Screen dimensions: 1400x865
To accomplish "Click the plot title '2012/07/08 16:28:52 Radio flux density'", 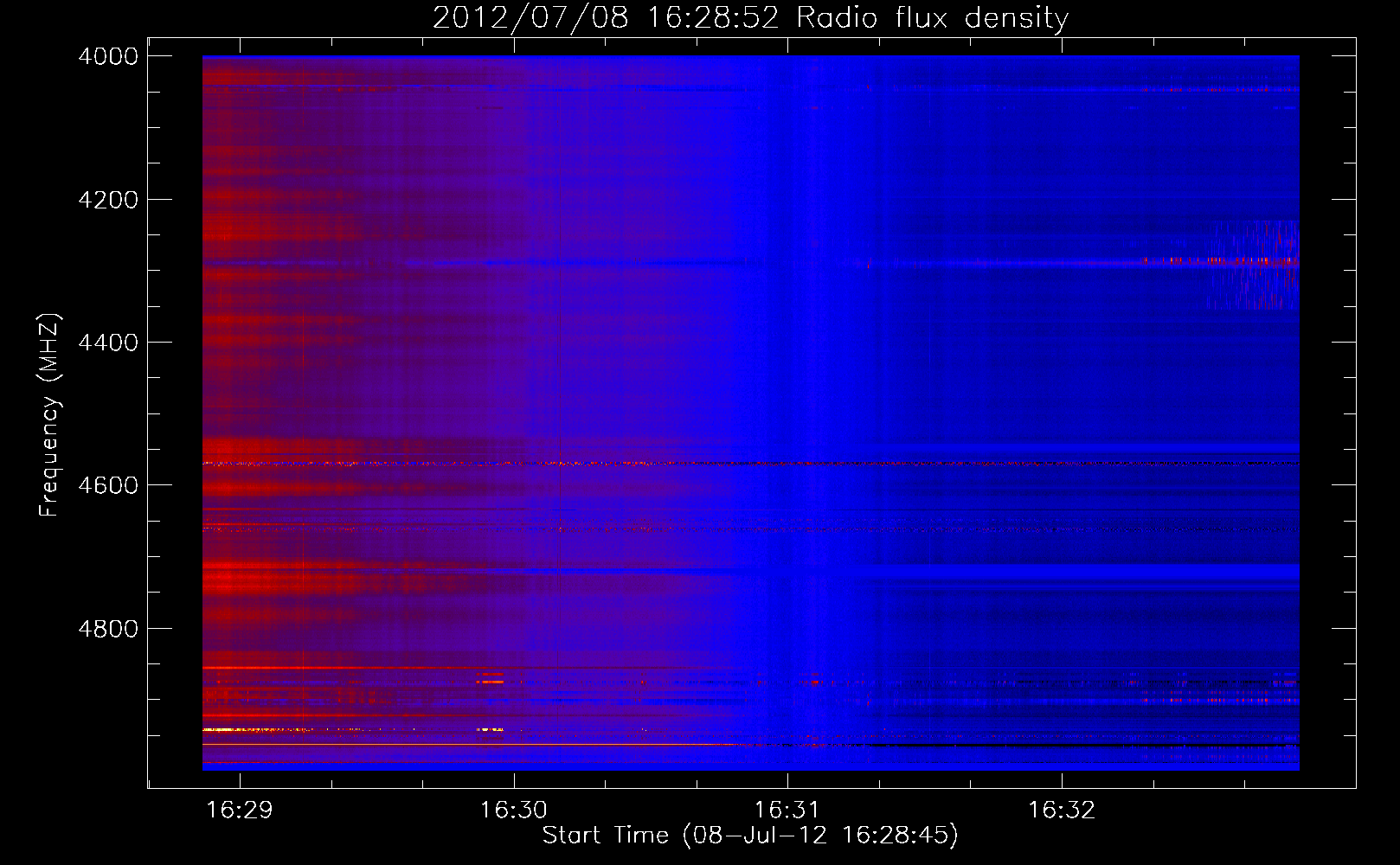I will (750, 18).
